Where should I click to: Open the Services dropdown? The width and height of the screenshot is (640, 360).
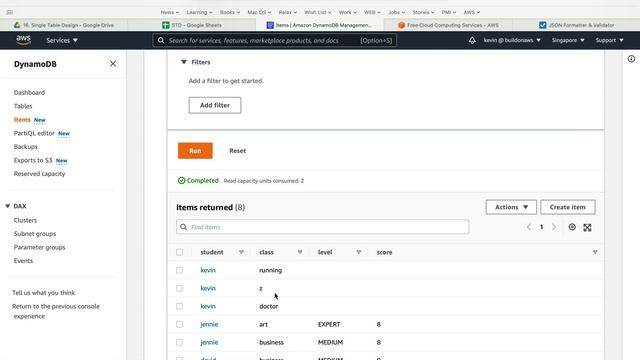[62, 40]
